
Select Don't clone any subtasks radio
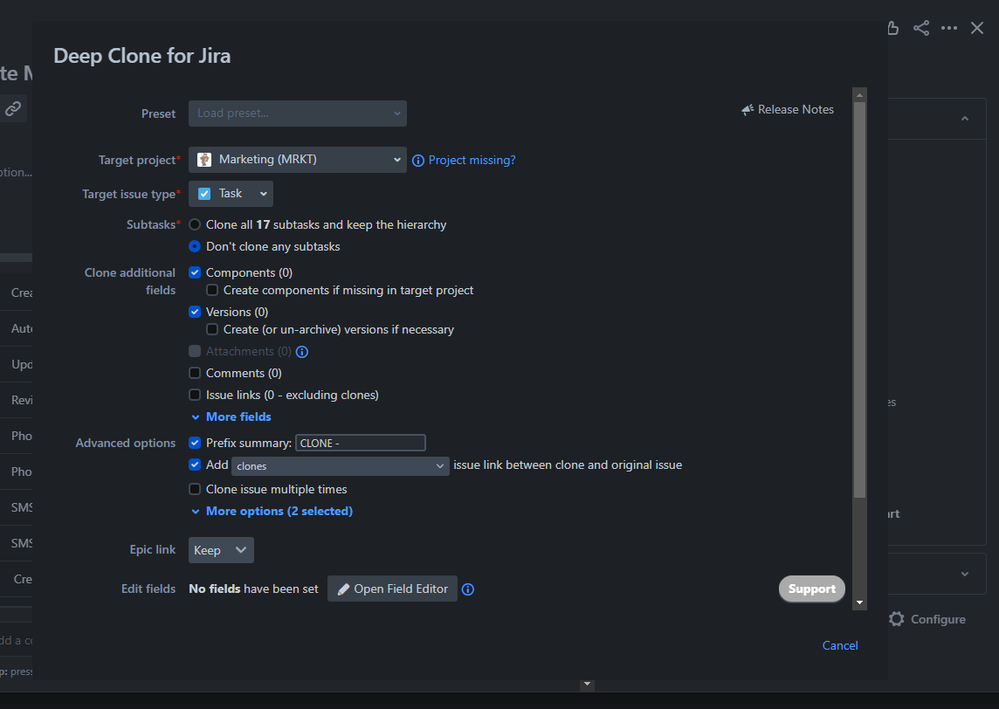coord(195,246)
